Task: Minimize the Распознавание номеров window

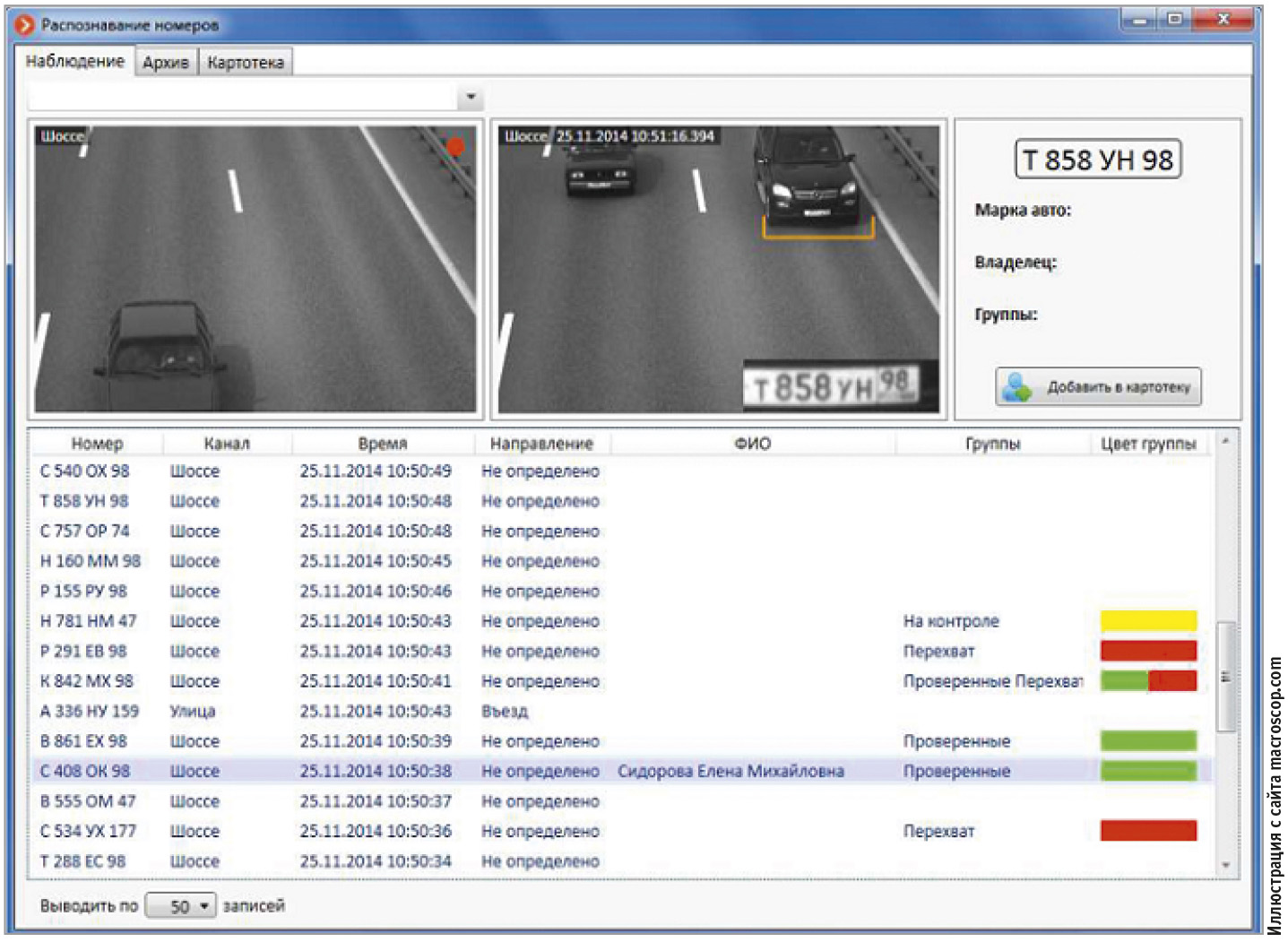Action: pos(1140,19)
